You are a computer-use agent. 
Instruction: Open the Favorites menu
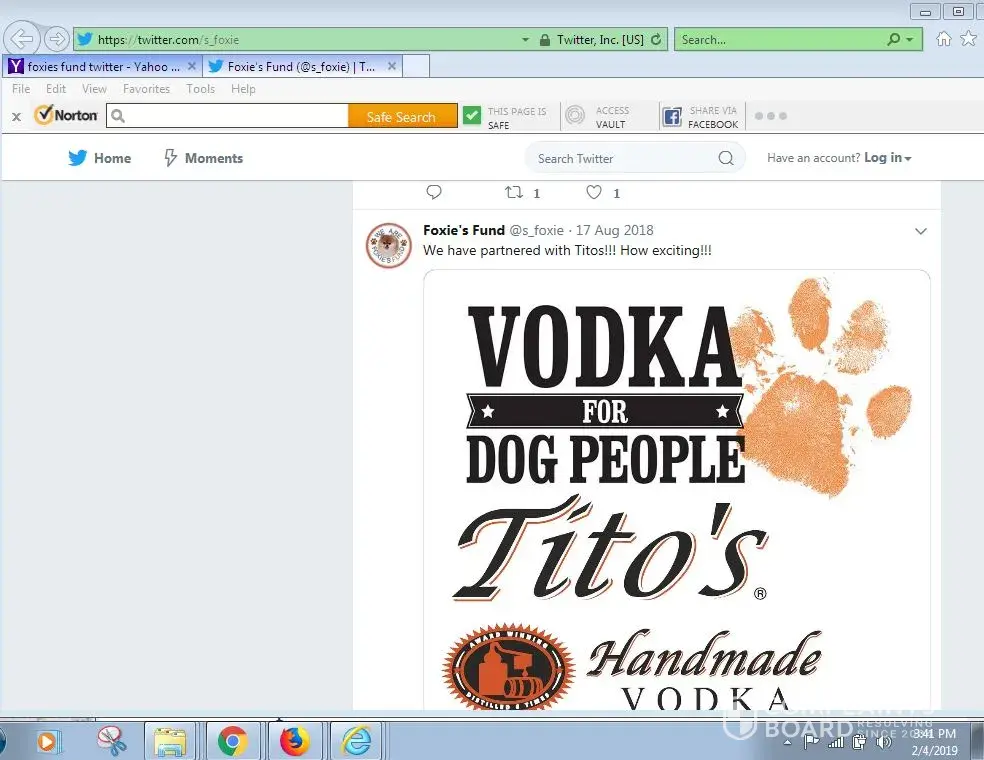click(146, 89)
